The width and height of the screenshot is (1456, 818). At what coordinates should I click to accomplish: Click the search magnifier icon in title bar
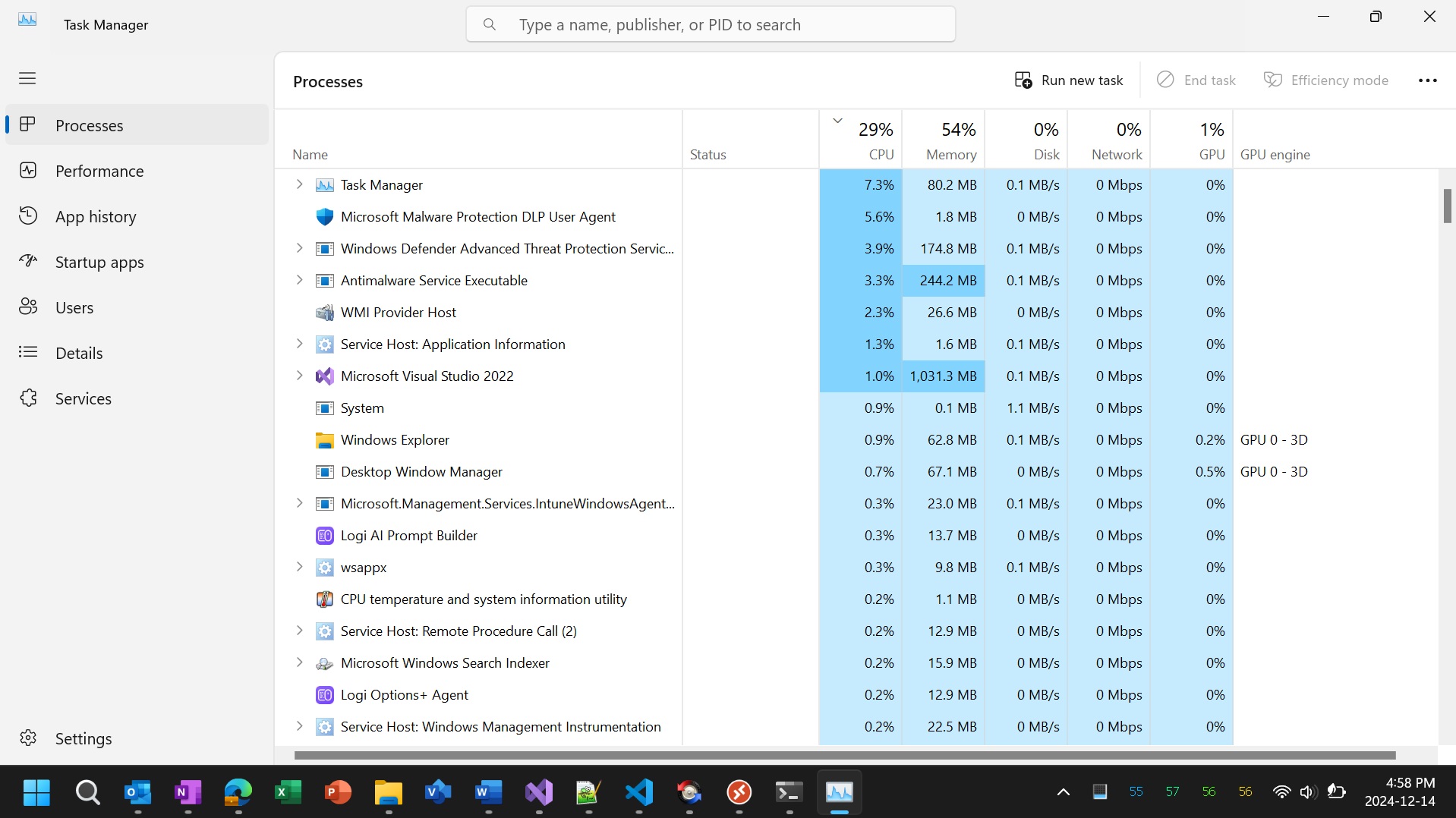click(490, 24)
